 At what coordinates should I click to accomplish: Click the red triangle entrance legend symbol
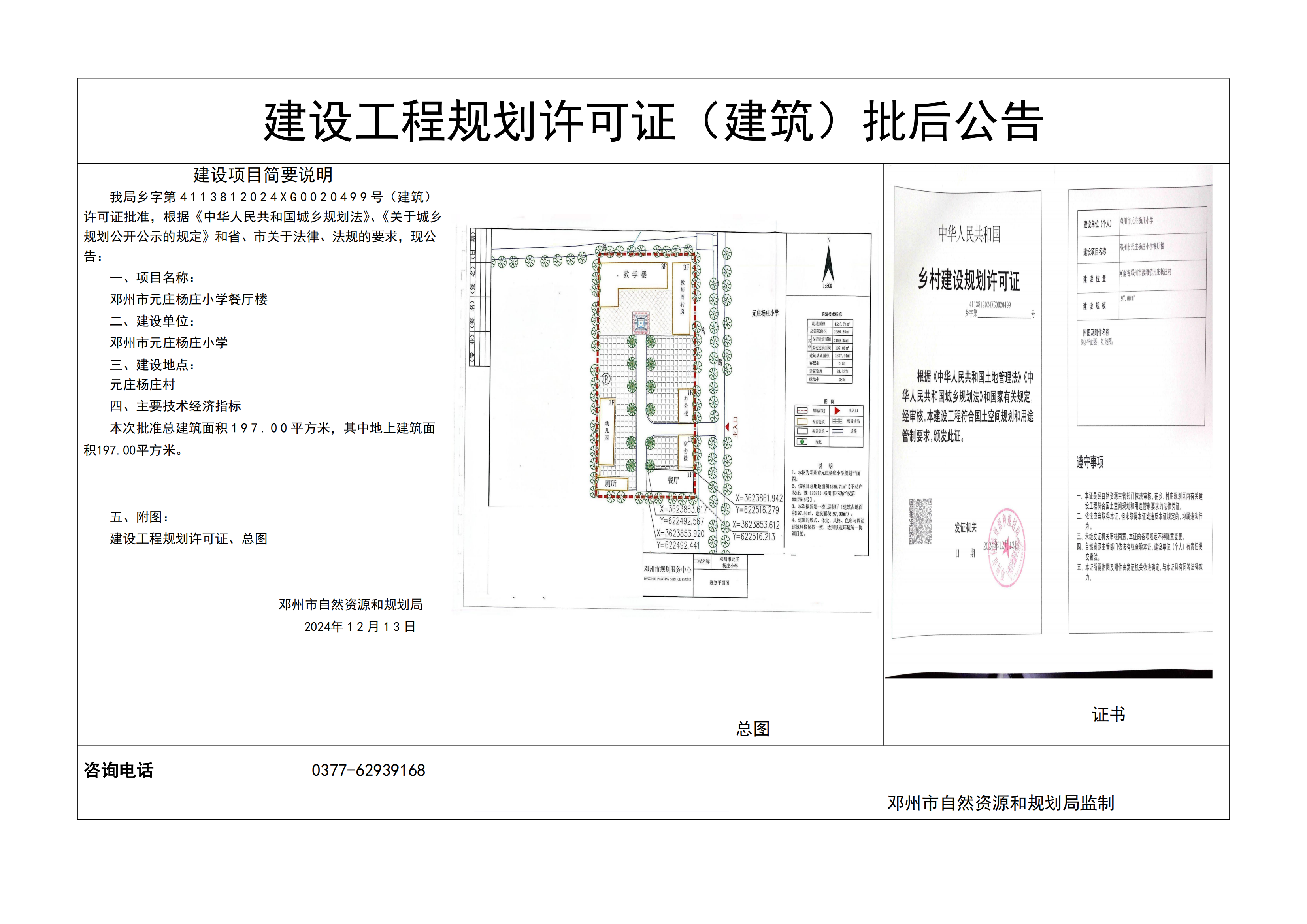point(837,410)
